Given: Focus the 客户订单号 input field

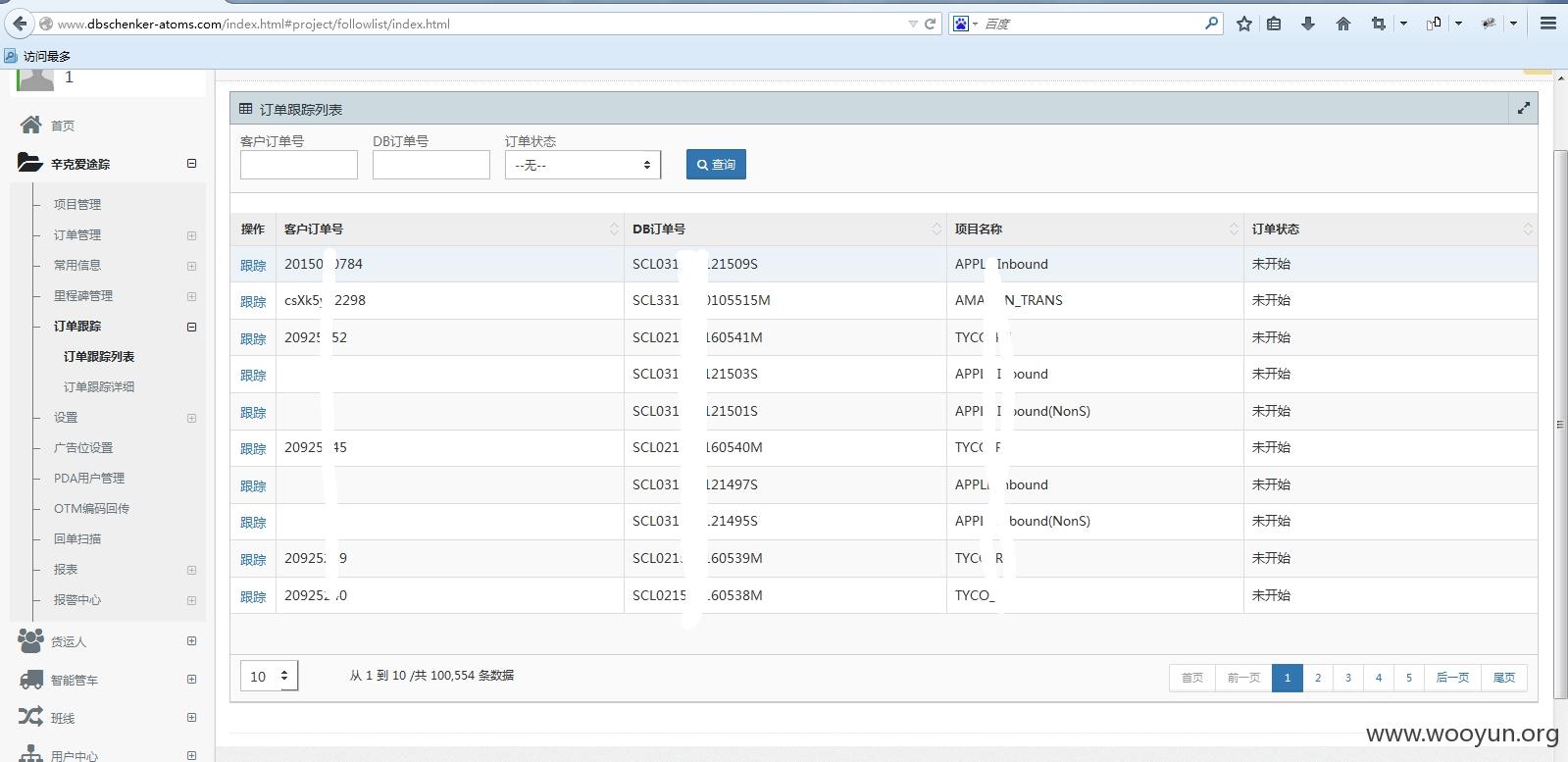Looking at the screenshot, I should [299, 165].
